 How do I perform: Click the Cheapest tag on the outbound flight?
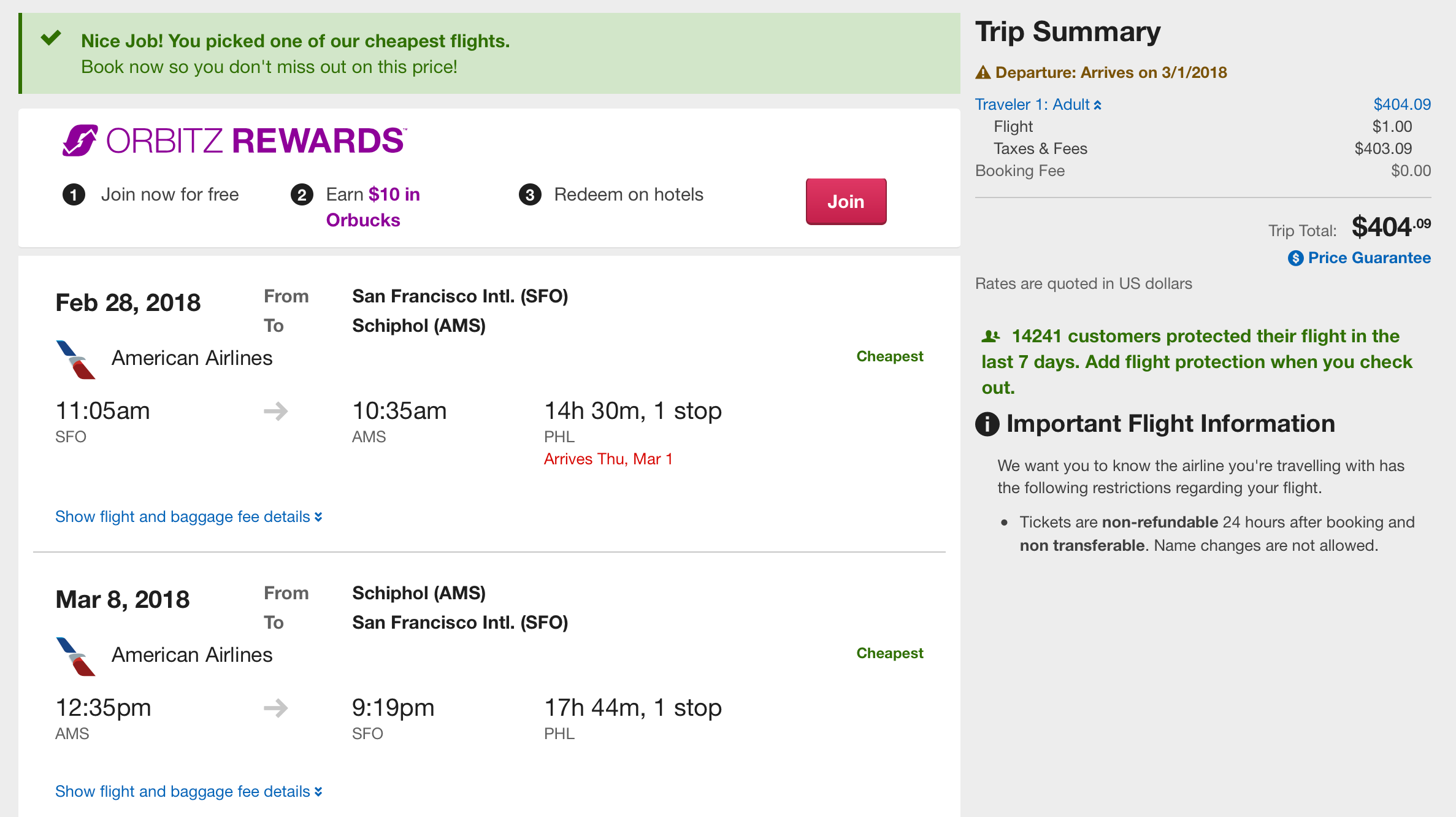click(x=889, y=356)
